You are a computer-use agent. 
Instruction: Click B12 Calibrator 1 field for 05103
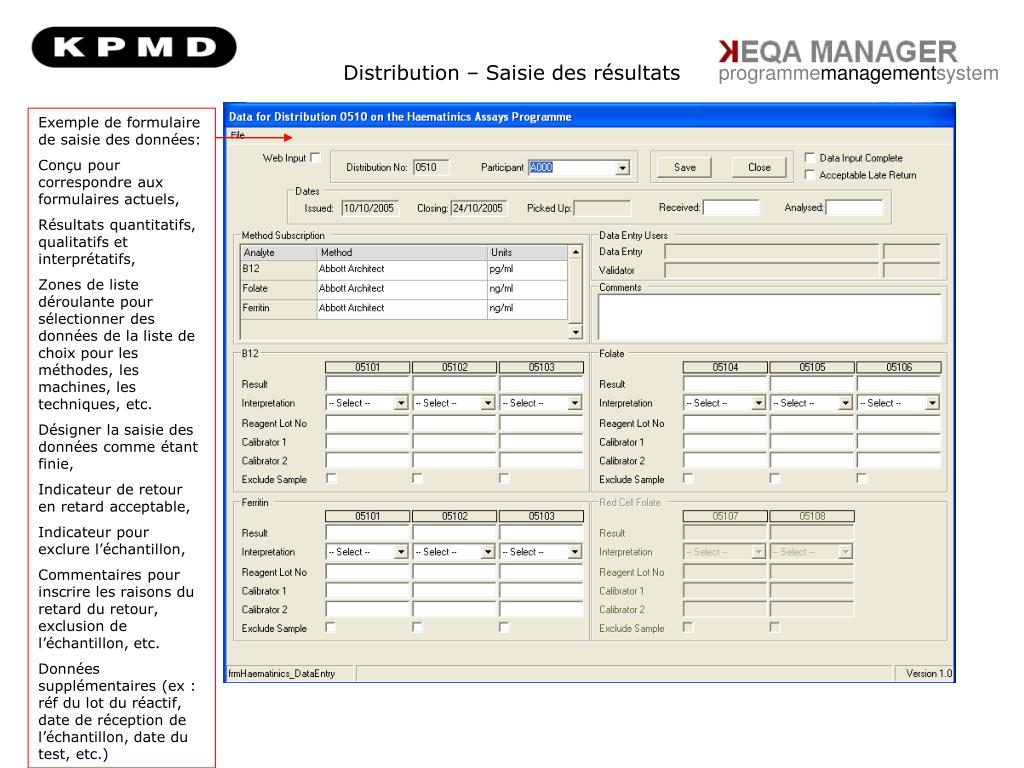(541, 442)
